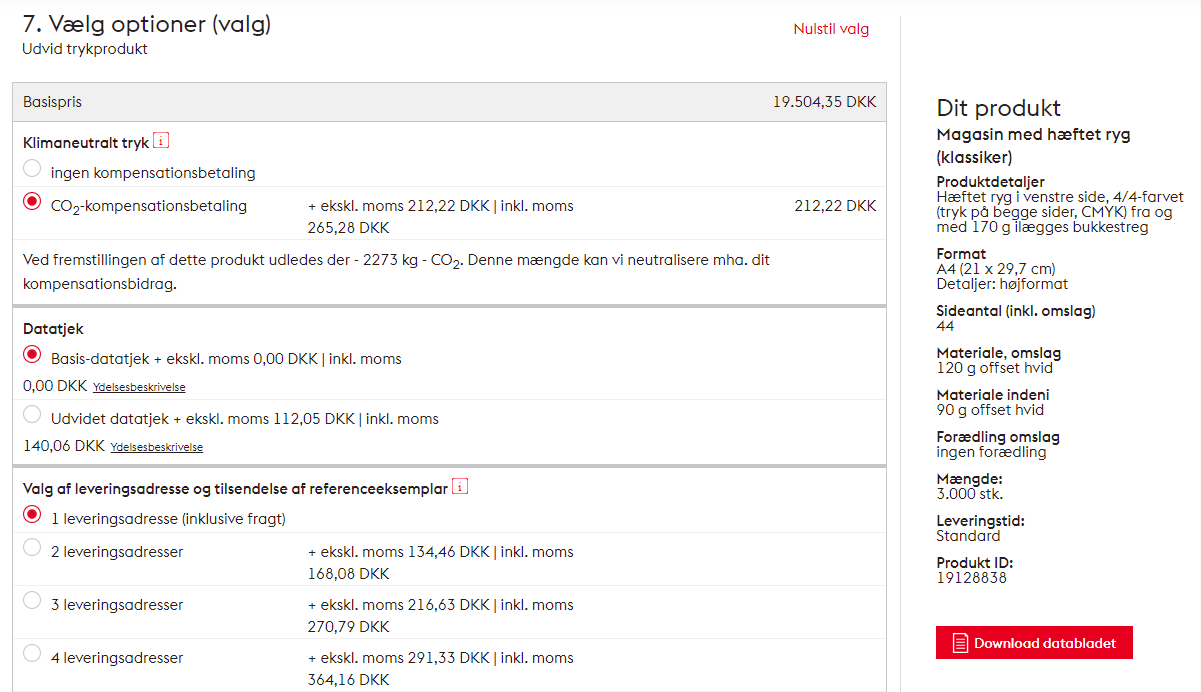Select 1 leveringsadresse (inklusive fragt)
This screenshot has width=1201, height=692.
(33, 515)
